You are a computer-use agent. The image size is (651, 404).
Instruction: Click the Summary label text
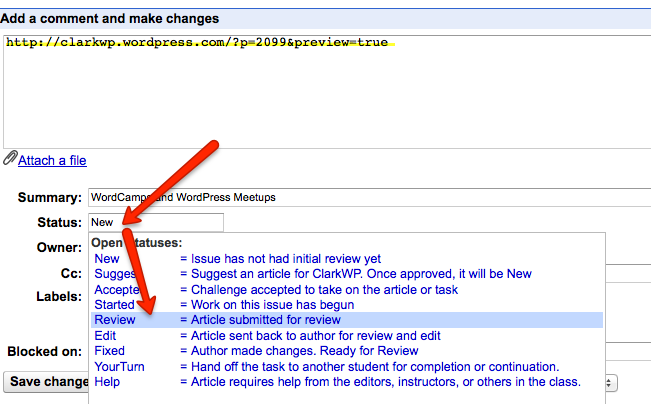[49, 198]
